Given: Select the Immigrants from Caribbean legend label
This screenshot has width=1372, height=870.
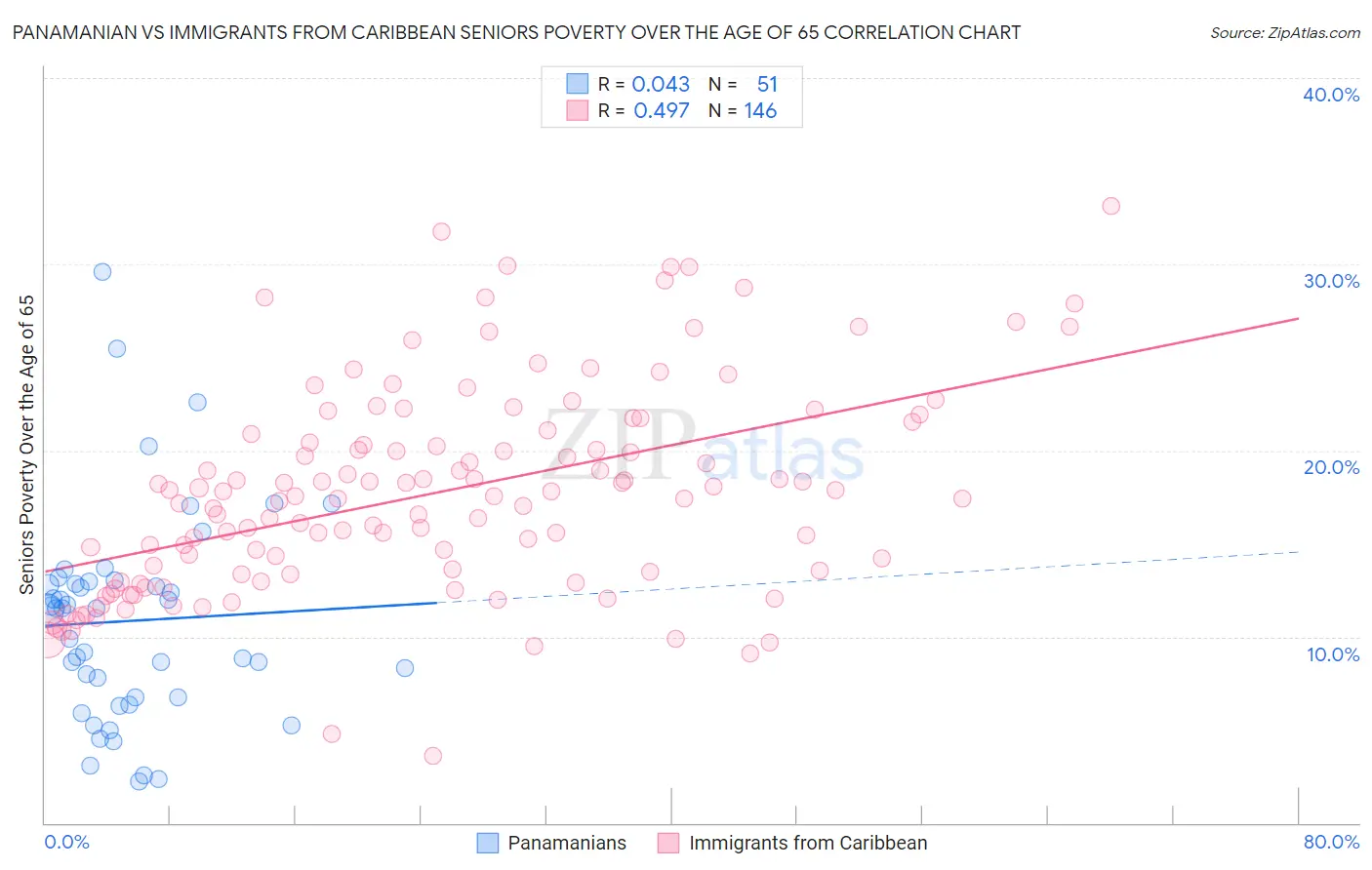Looking at the screenshot, I should click(x=808, y=843).
